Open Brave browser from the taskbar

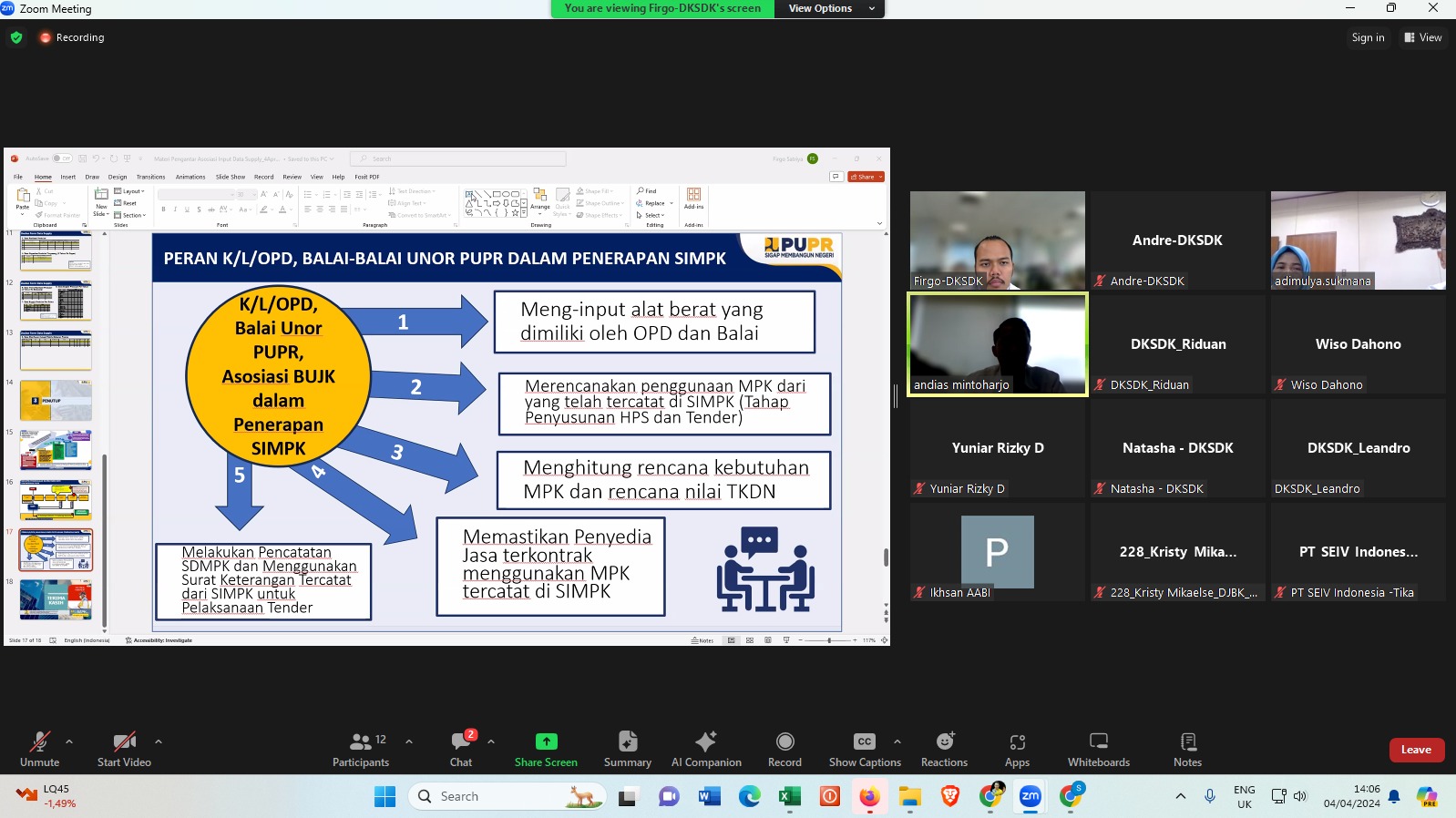pyautogui.click(x=949, y=796)
